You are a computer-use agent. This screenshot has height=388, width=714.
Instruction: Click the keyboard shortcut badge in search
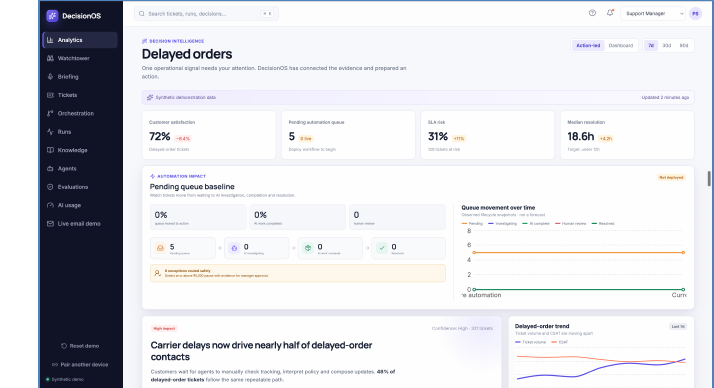[x=267, y=14]
